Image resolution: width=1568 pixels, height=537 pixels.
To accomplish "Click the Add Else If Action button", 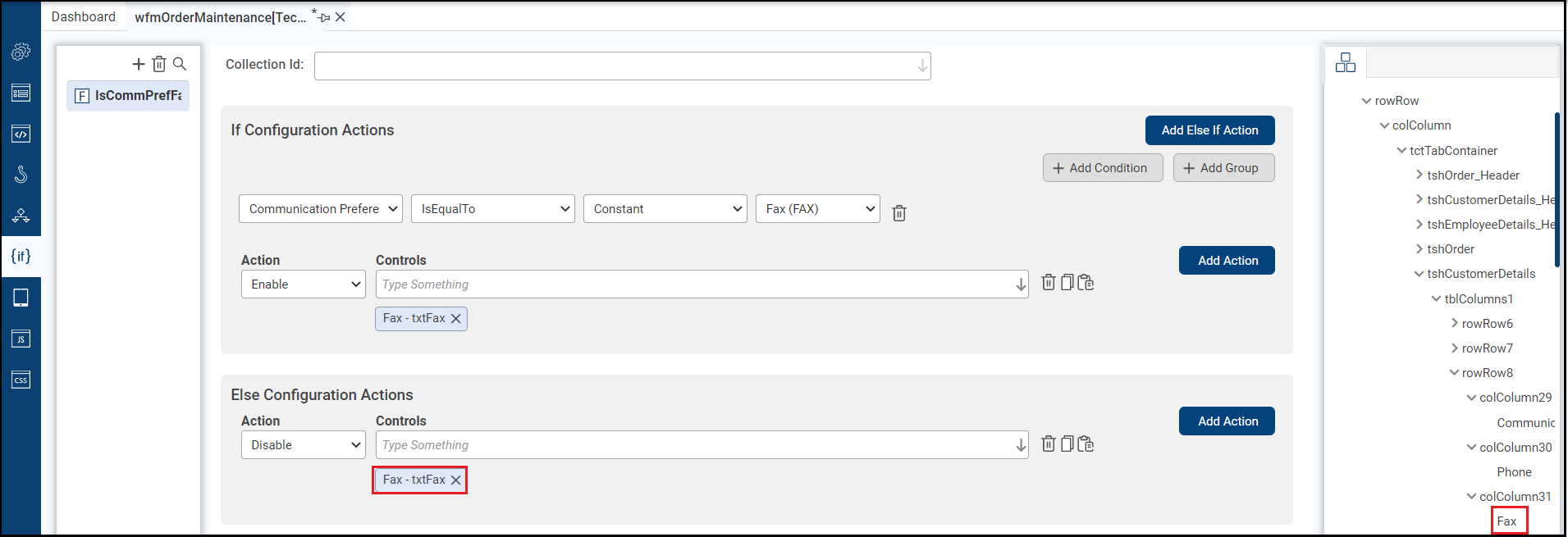I will coord(1209,130).
